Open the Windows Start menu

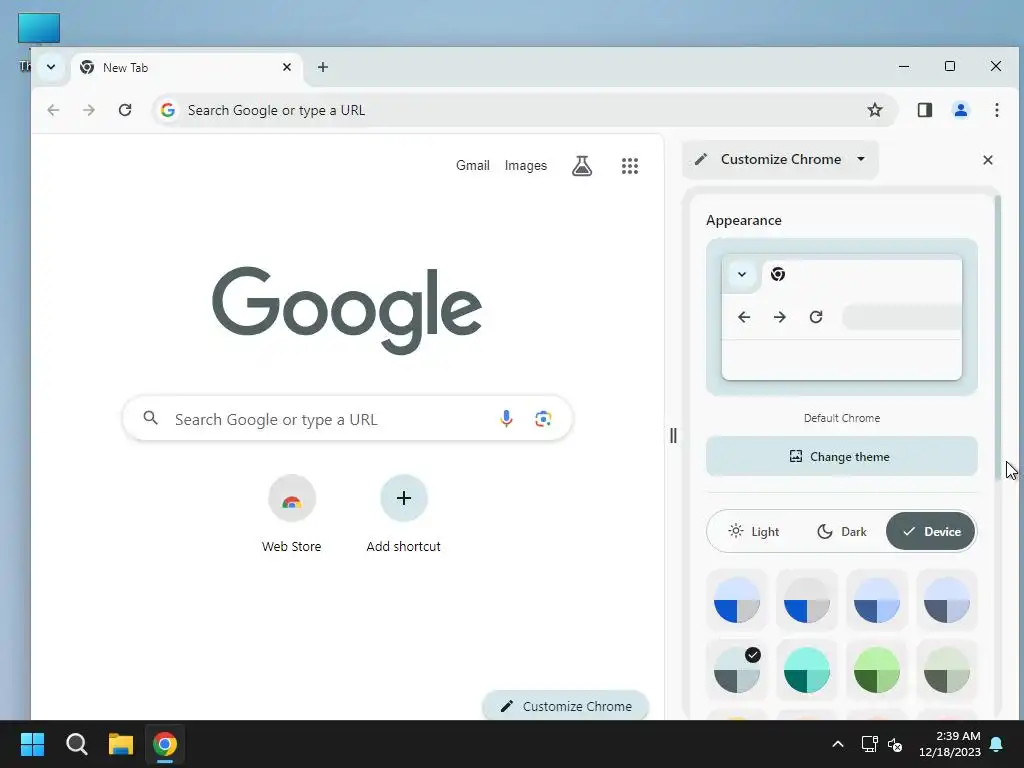tap(32, 744)
